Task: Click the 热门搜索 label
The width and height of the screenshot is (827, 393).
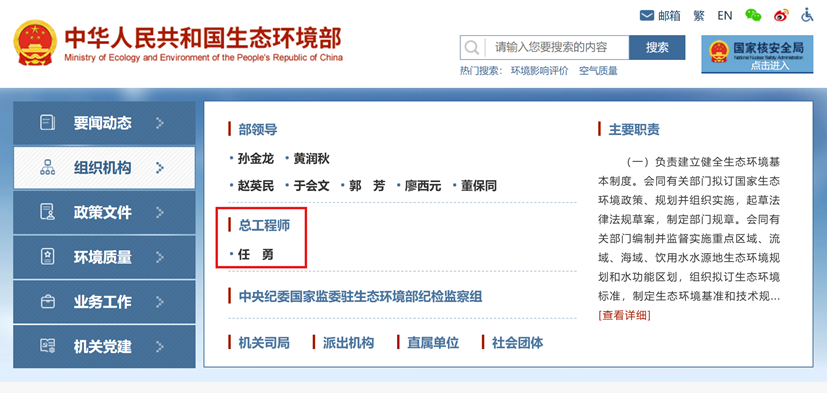Action: coord(481,71)
